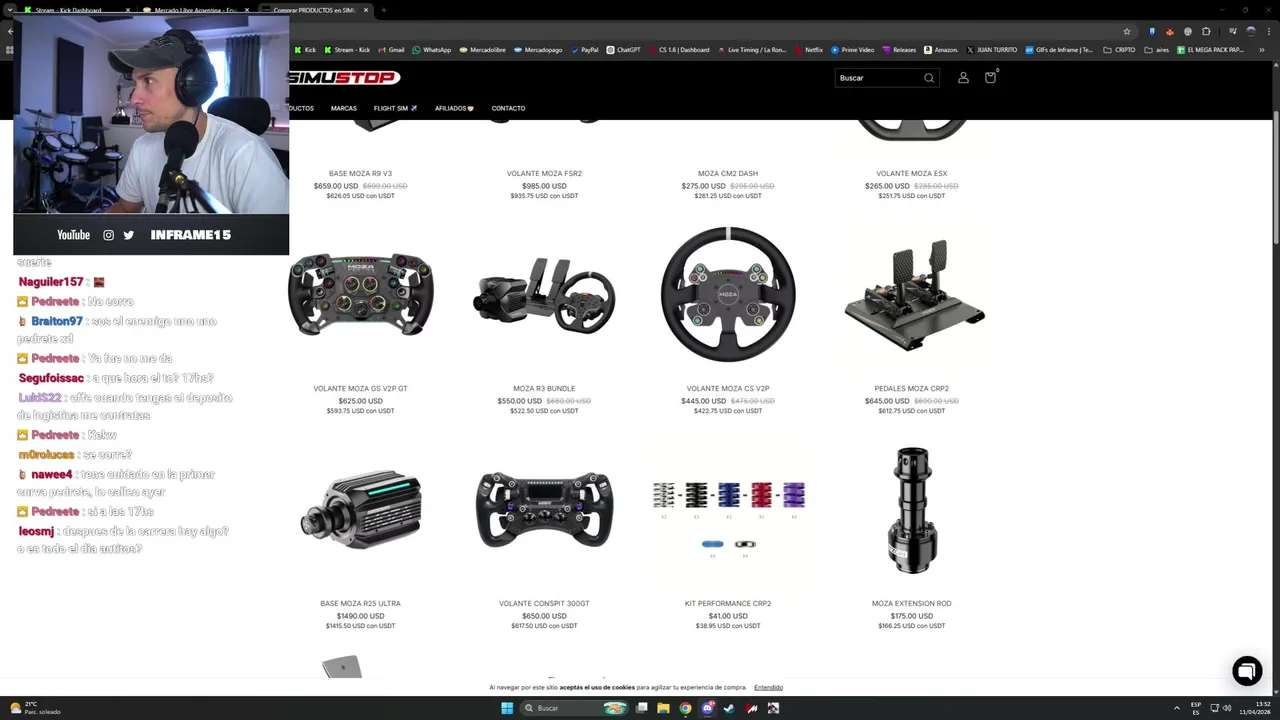The width and height of the screenshot is (1280, 720).
Task: Open the taskbar clock showing 13:52
Action: (1255, 708)
